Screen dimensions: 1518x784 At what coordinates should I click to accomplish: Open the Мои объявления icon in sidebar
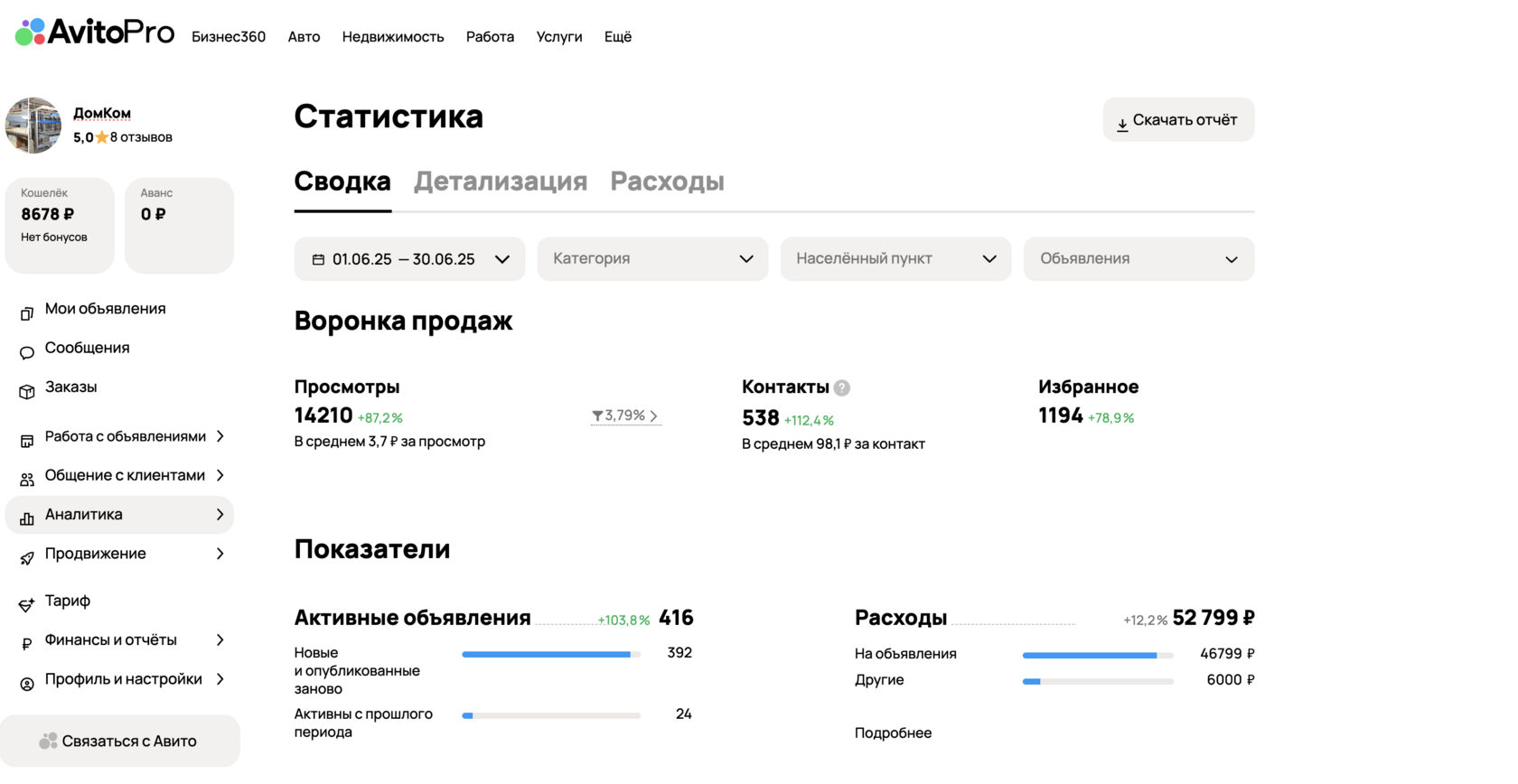pos(27,313)
